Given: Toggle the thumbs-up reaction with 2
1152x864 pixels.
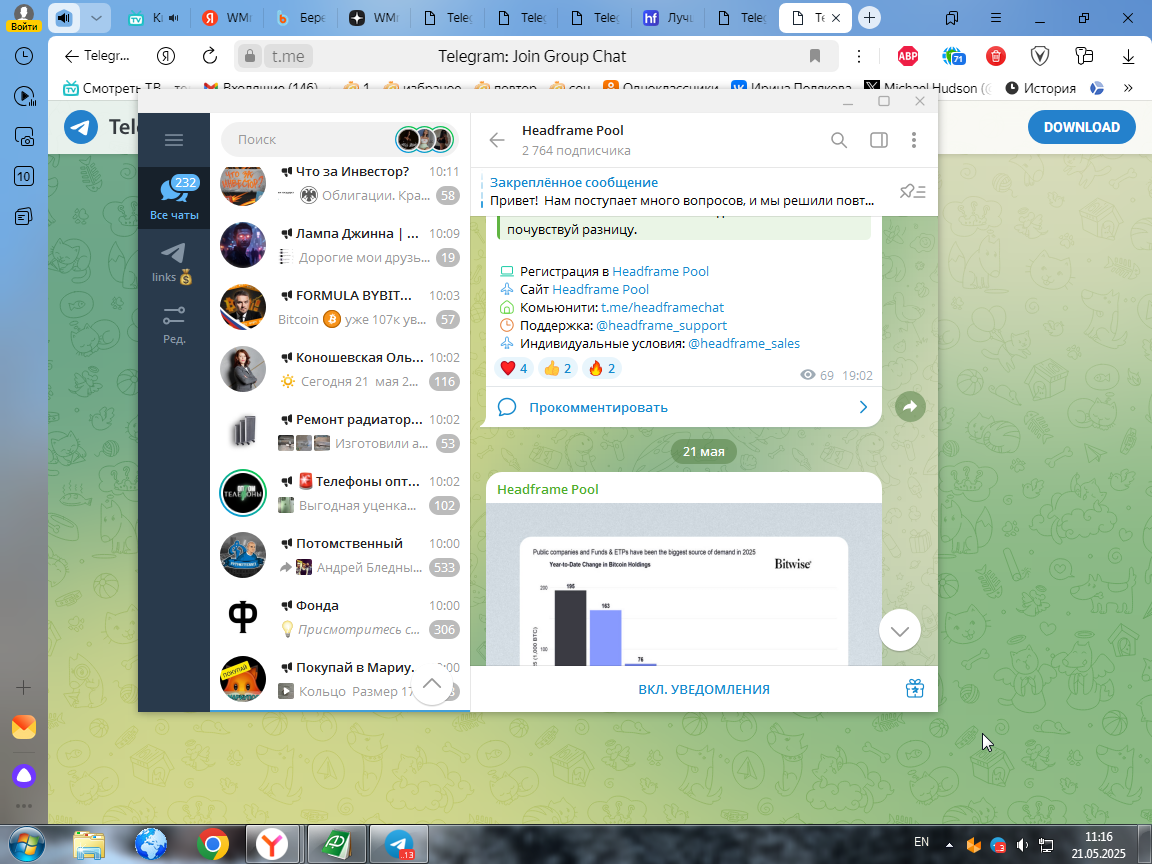Looking at the screenshot, I should (557, 368).
